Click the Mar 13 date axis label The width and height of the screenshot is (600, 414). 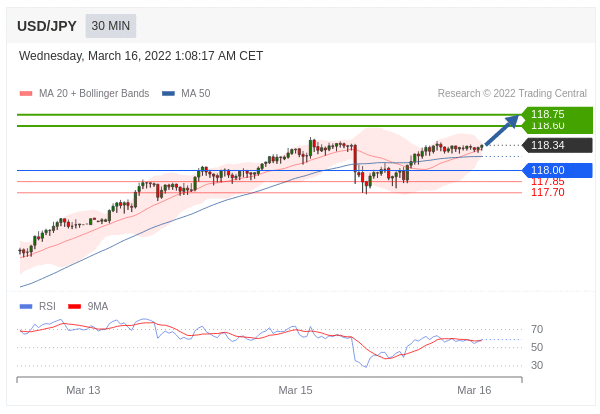point(83,390)
